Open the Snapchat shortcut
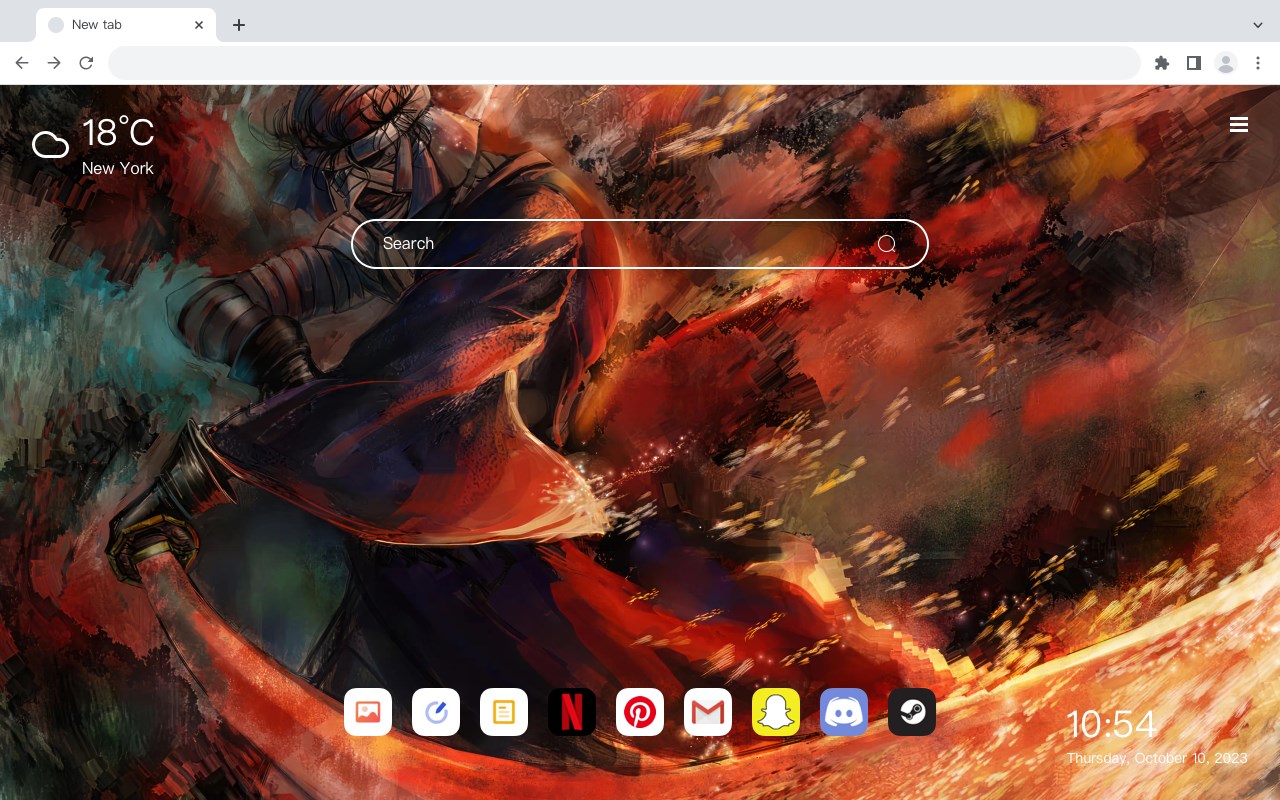The width and height of the screenshot is (1280, 800). pyautogui.click(x=776, y=712)
